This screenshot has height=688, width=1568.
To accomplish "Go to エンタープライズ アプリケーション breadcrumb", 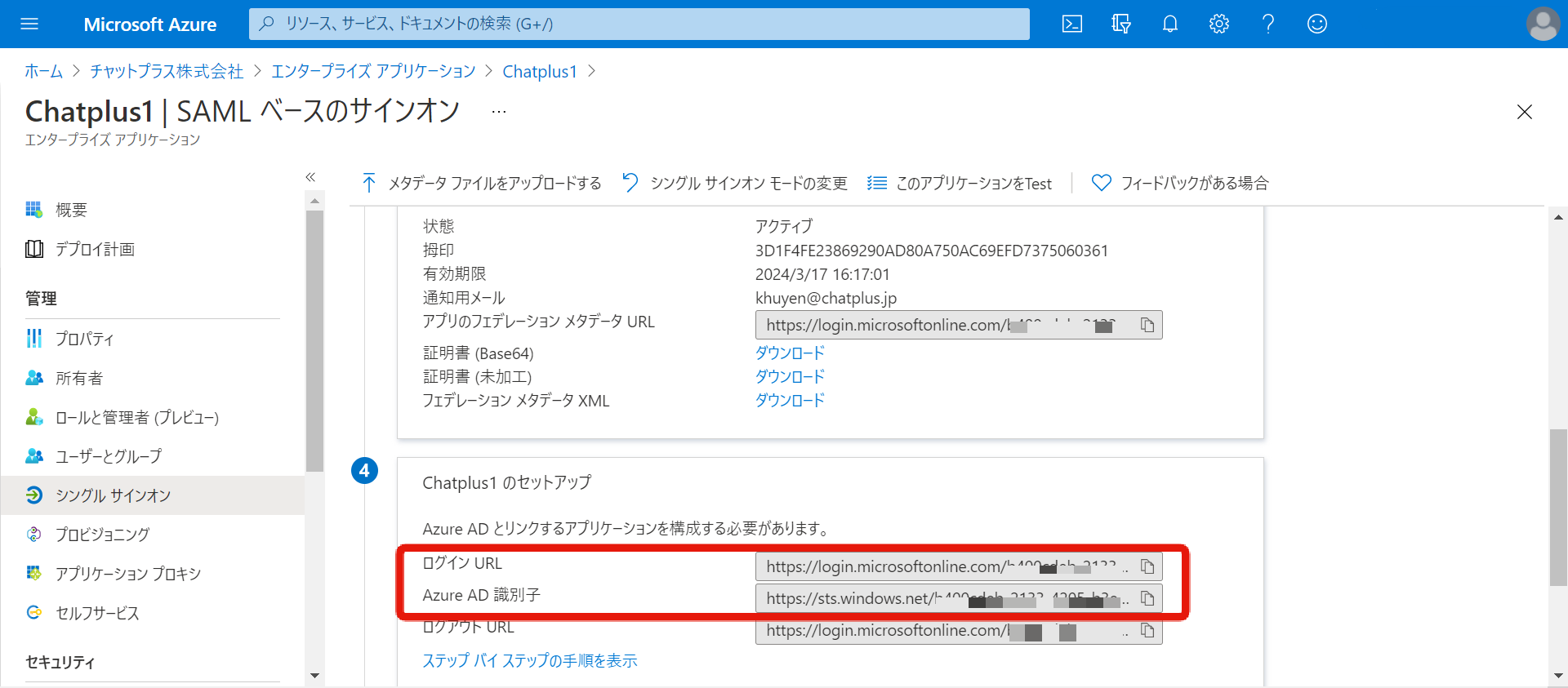I will (x=373, y=71).
